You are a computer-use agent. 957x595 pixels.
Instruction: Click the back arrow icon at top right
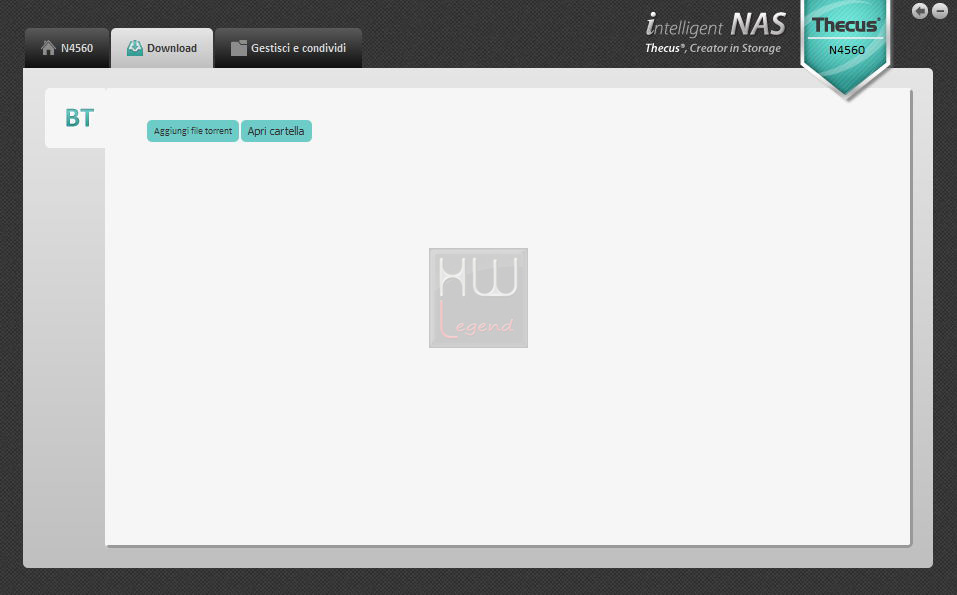pyautogui.click(x=920, y=11)
